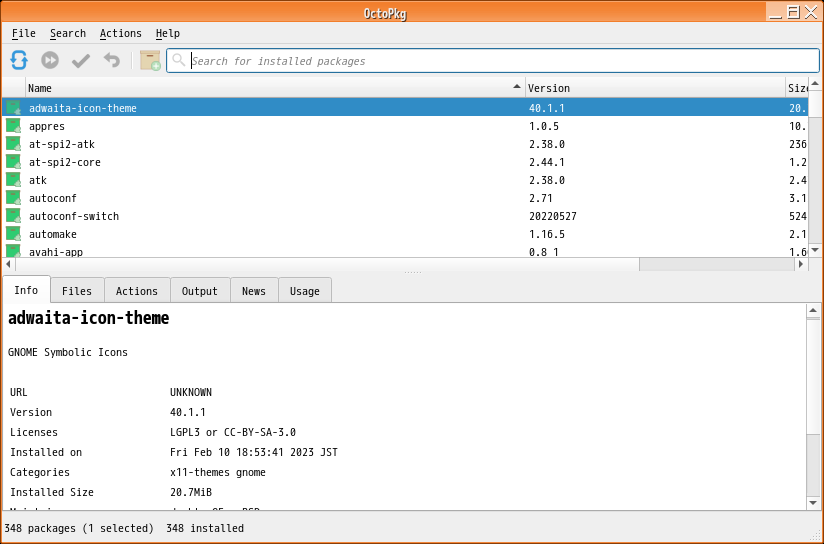Click the info pane scroll up arrow
Screen dimensions: 824x544
tap(813, 311)
